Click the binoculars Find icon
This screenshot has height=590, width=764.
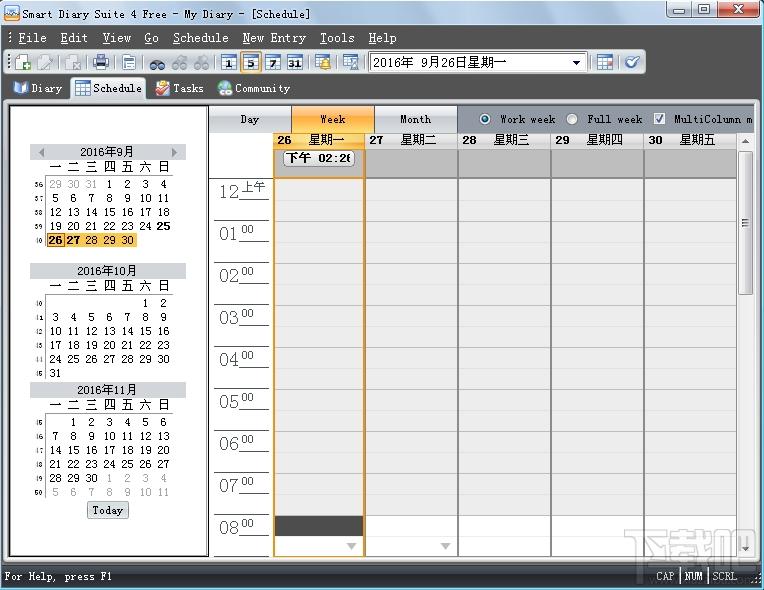[157, 63]
